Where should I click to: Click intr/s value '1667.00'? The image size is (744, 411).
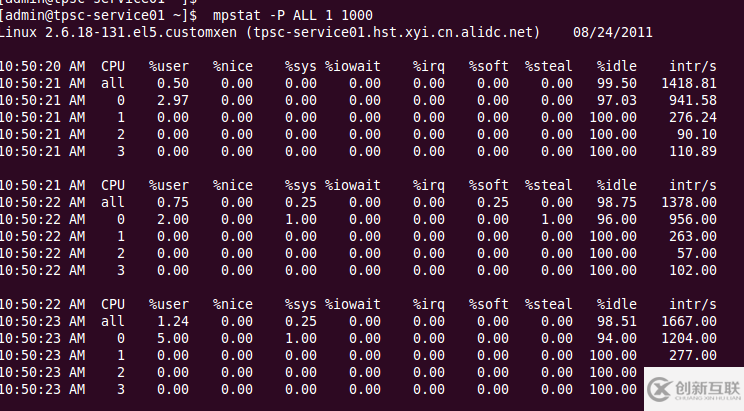click(x=689, y=322)
